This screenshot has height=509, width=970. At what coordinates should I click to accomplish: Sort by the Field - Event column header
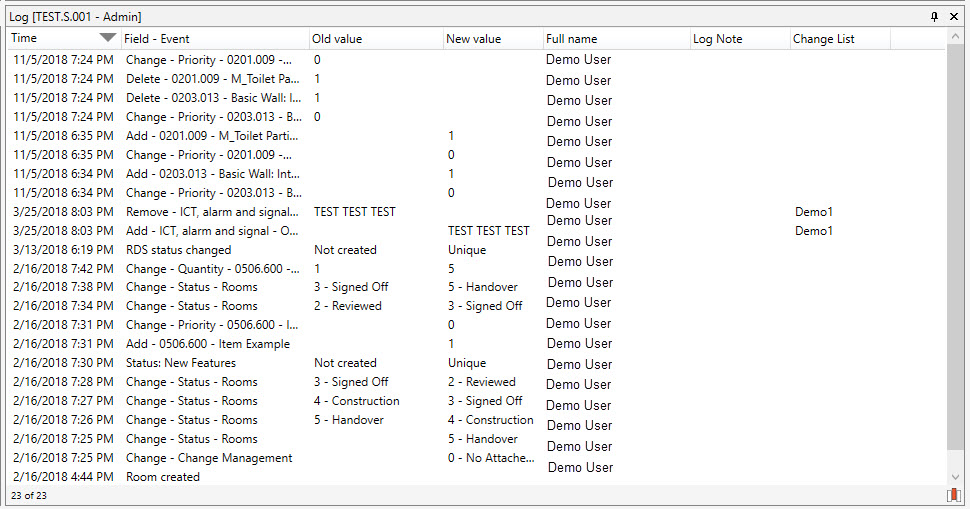tap(215, 39)
